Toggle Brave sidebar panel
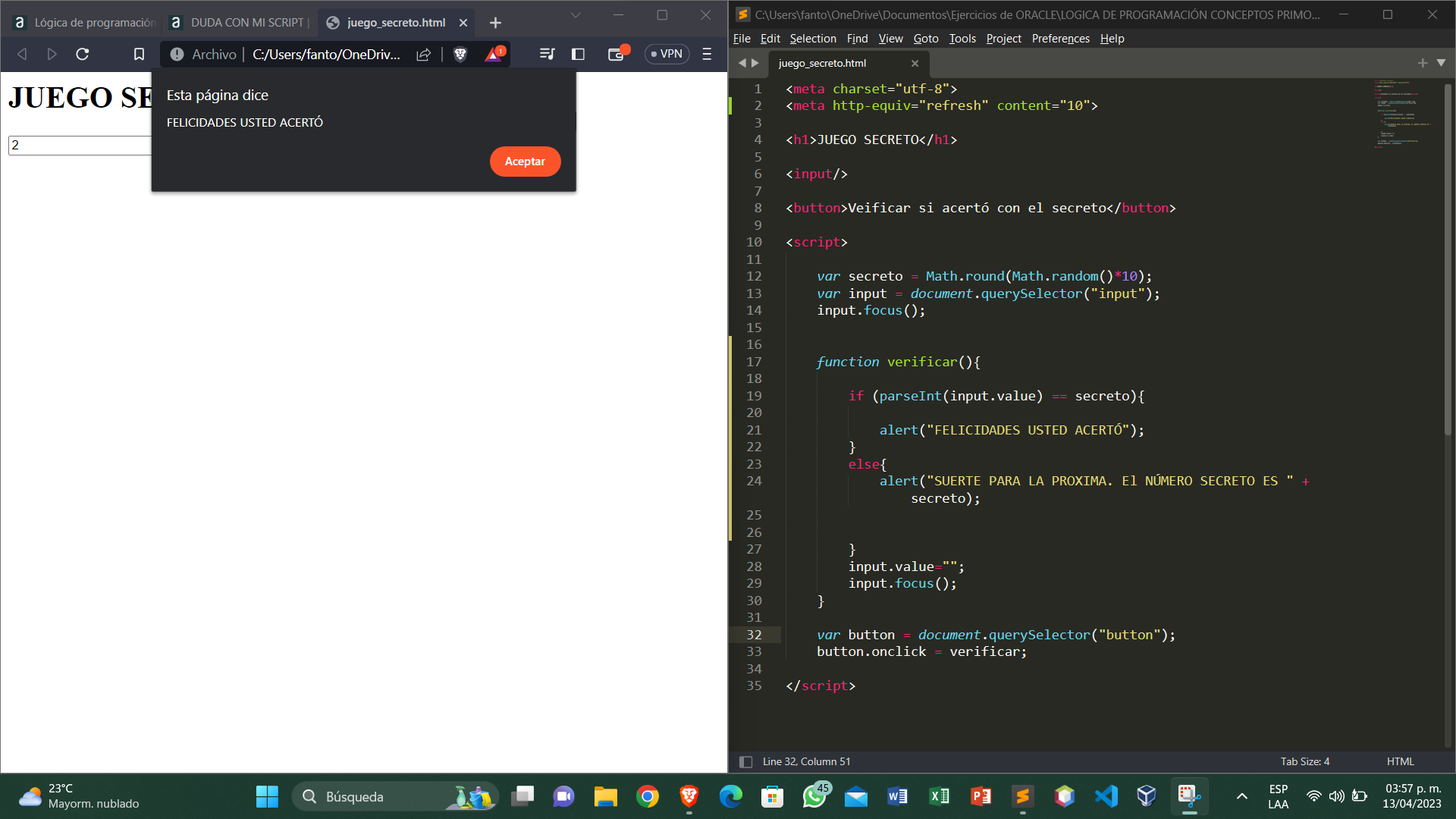 [x=578, y=54]
